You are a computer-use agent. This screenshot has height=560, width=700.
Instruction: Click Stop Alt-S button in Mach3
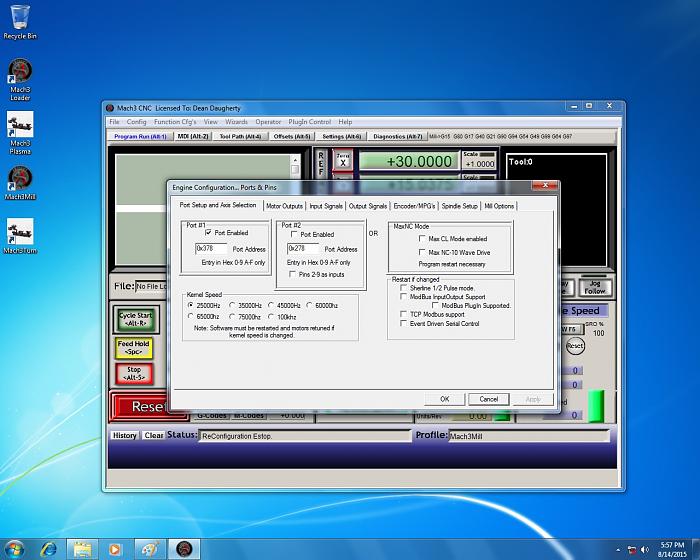(x=134, y=374)
